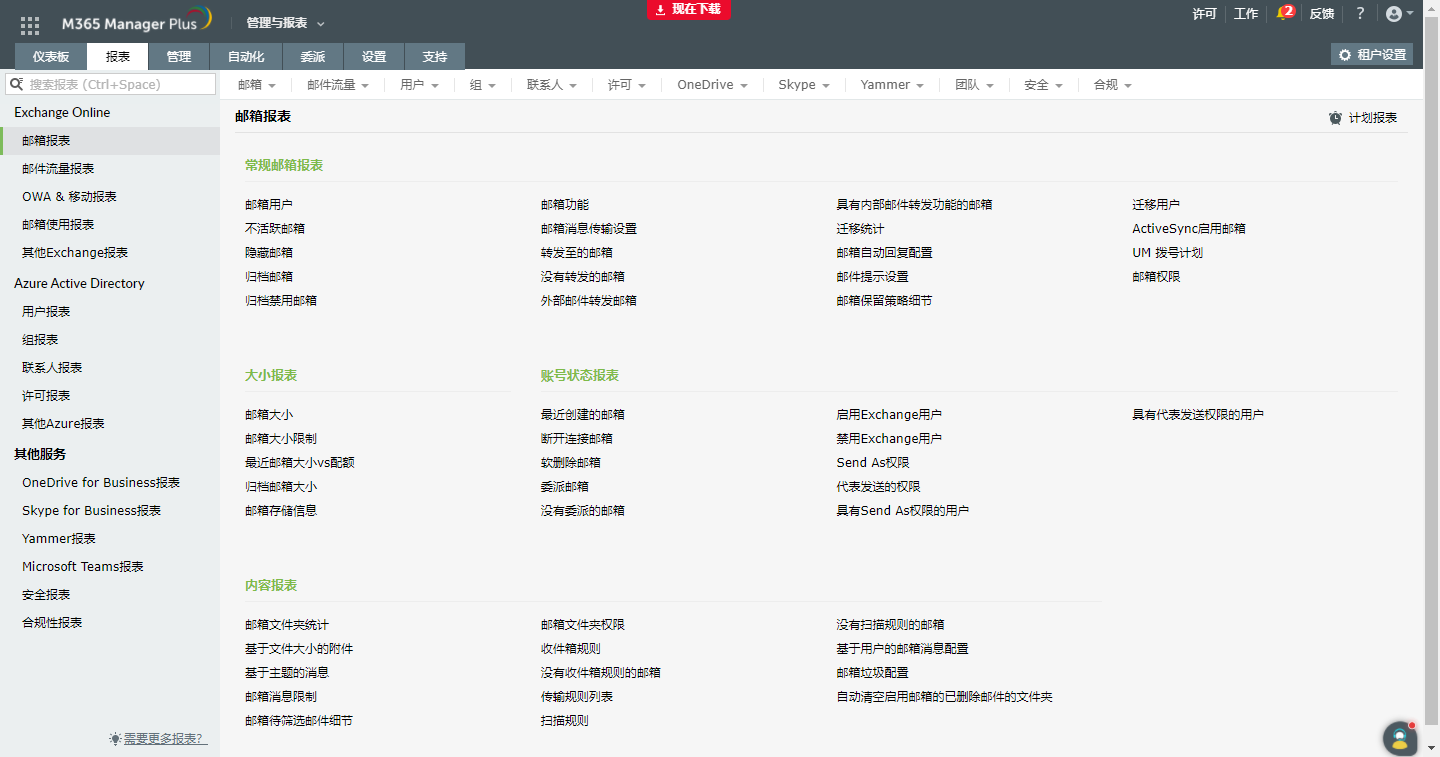Open the 管理与报表 module dropdown

[285, 23]
